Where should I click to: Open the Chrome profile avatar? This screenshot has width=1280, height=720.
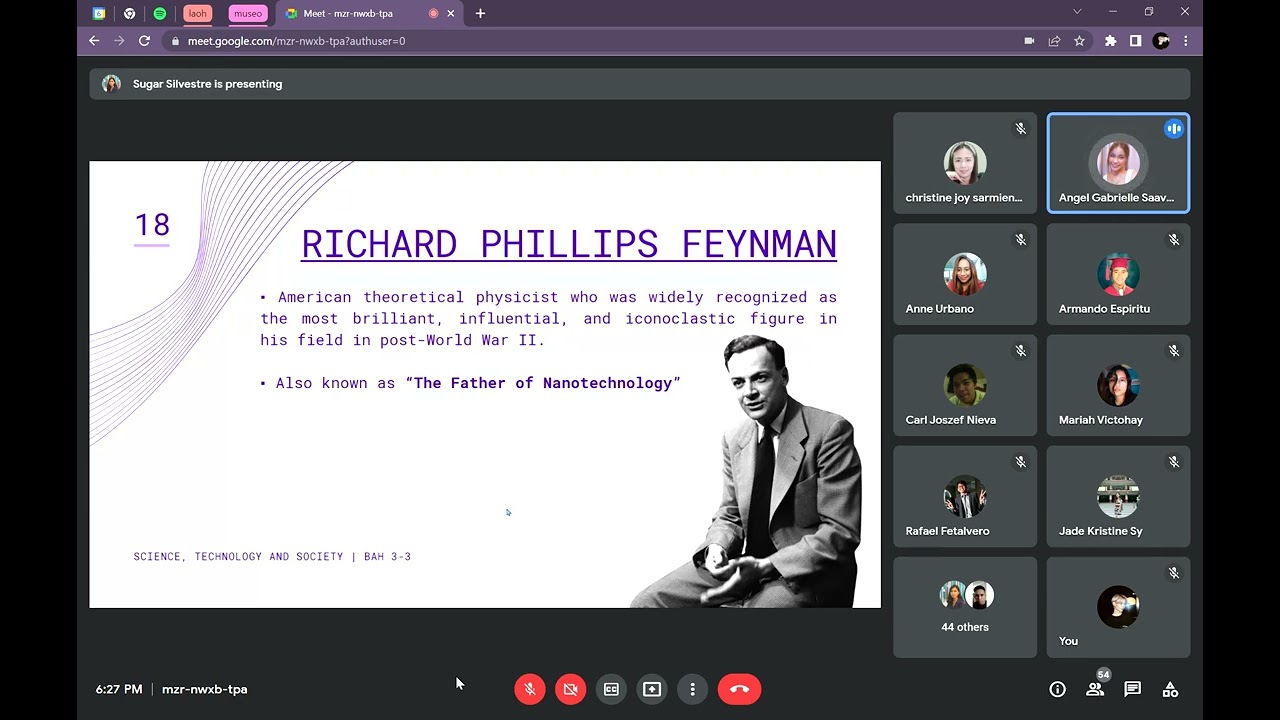click(1161, 41)
